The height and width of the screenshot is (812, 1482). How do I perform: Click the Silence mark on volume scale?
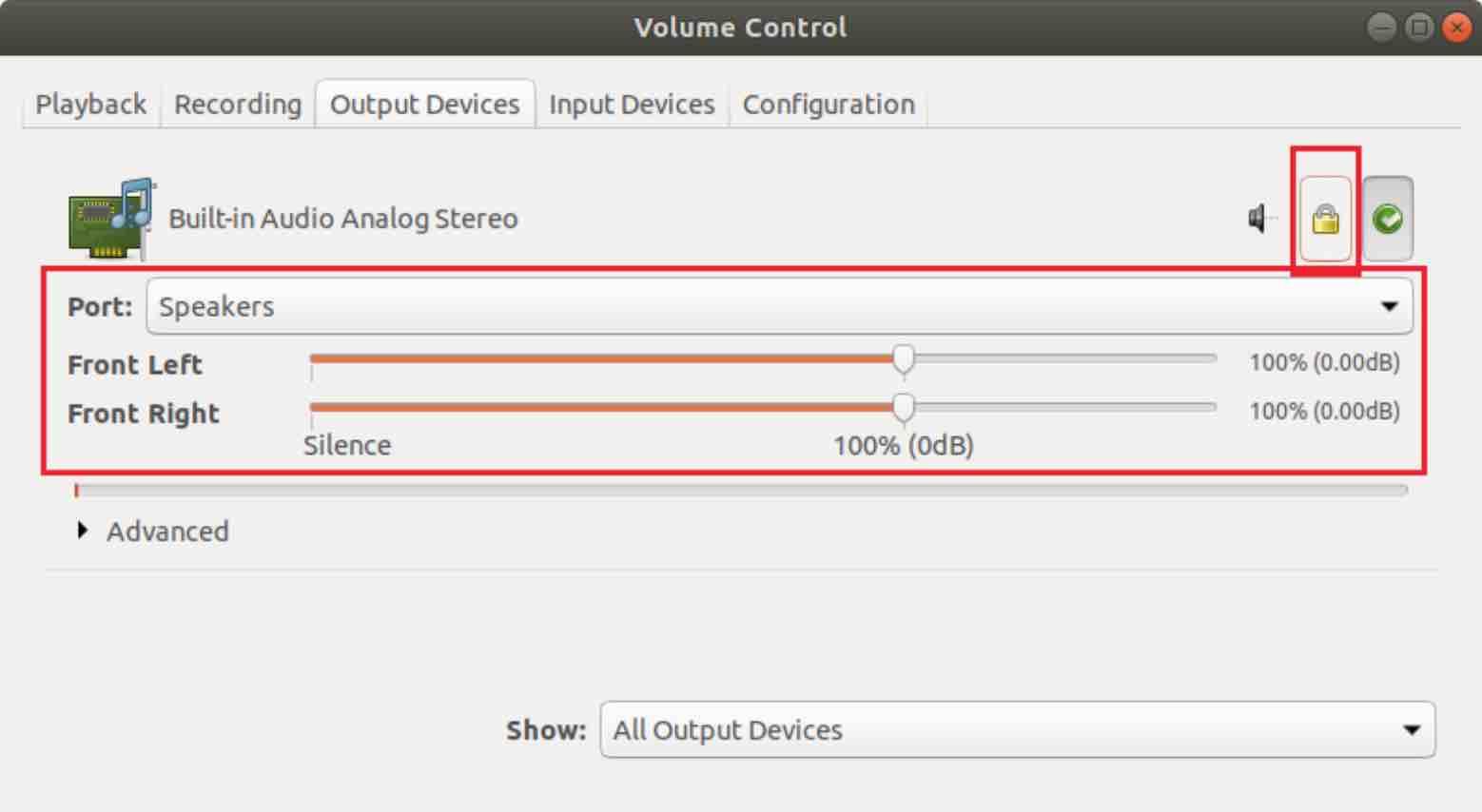pyautogui.click(x=347, y=445)
